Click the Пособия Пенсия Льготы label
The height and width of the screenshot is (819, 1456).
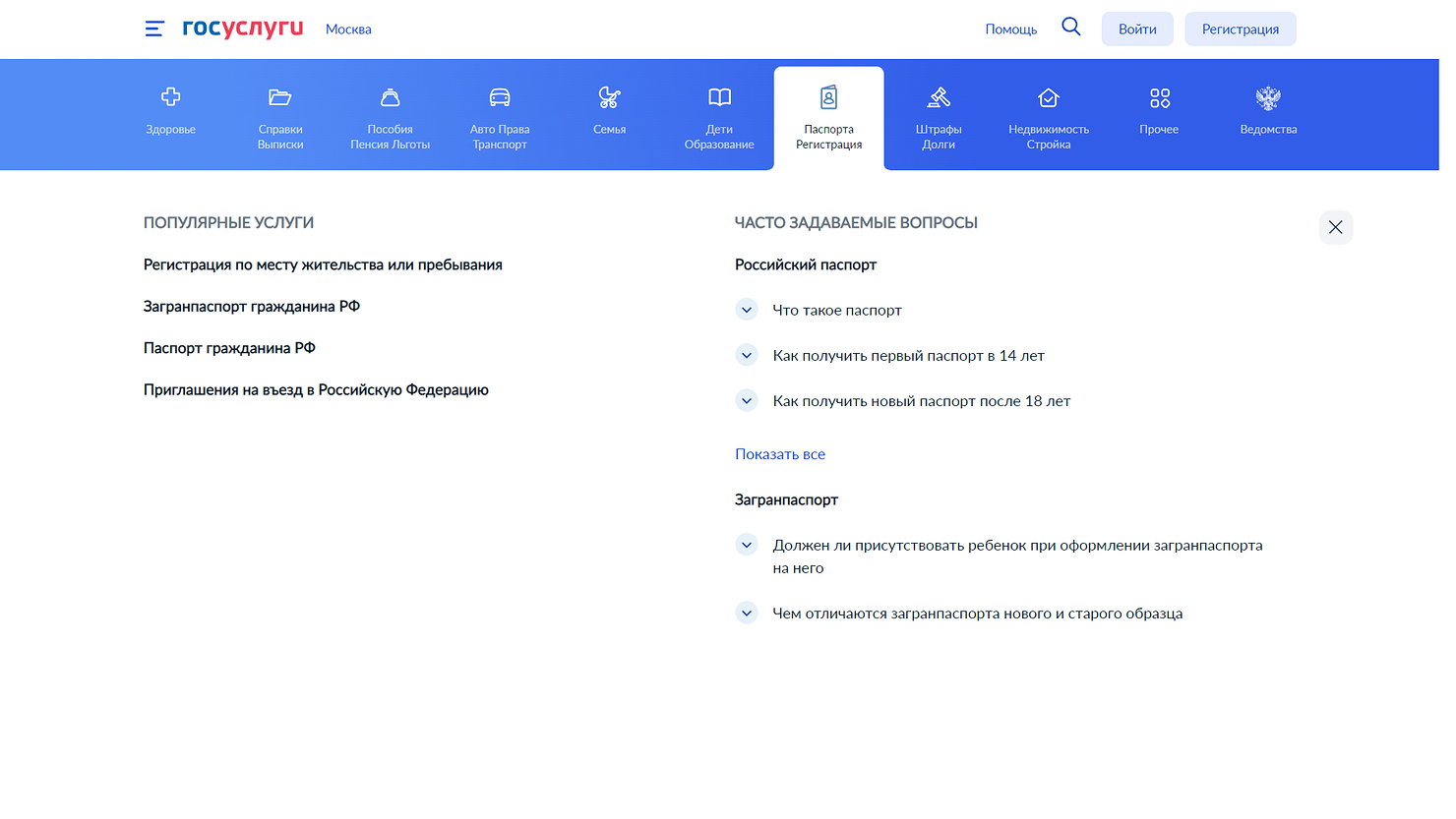click(x=391, y=137)
